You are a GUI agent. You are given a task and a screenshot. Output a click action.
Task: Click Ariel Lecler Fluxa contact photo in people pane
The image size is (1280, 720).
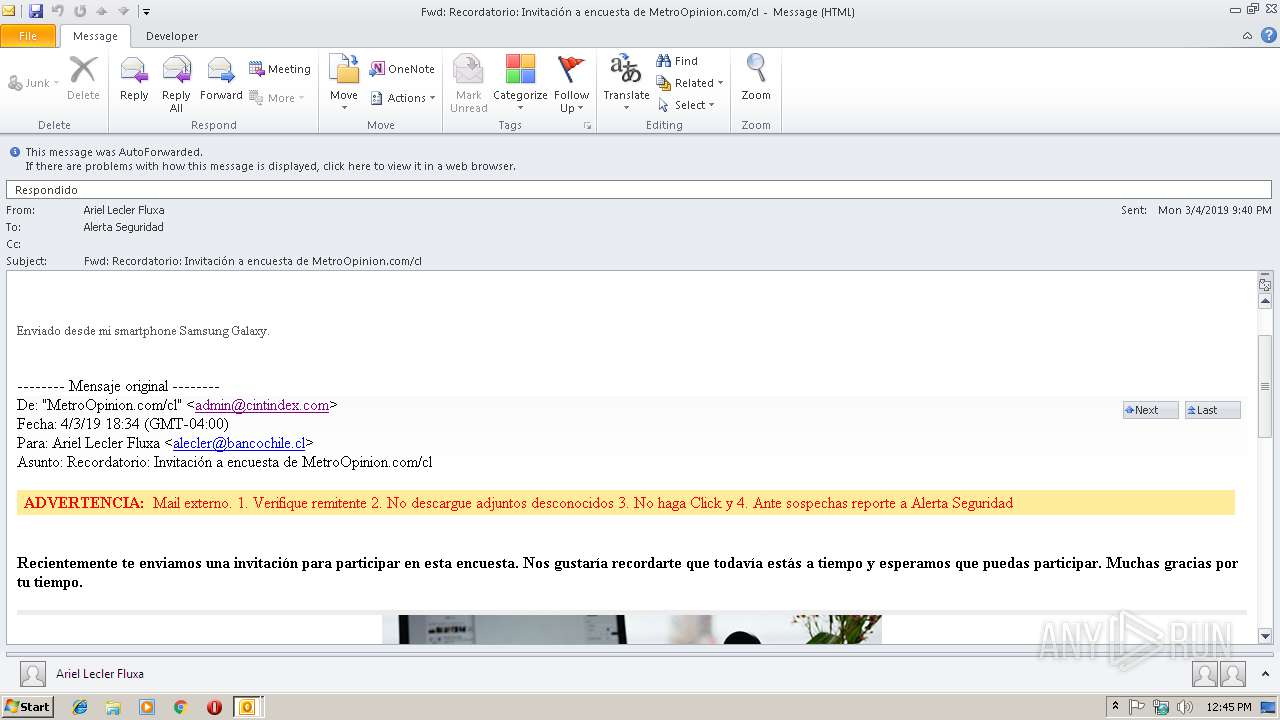(x=33, y=674)
